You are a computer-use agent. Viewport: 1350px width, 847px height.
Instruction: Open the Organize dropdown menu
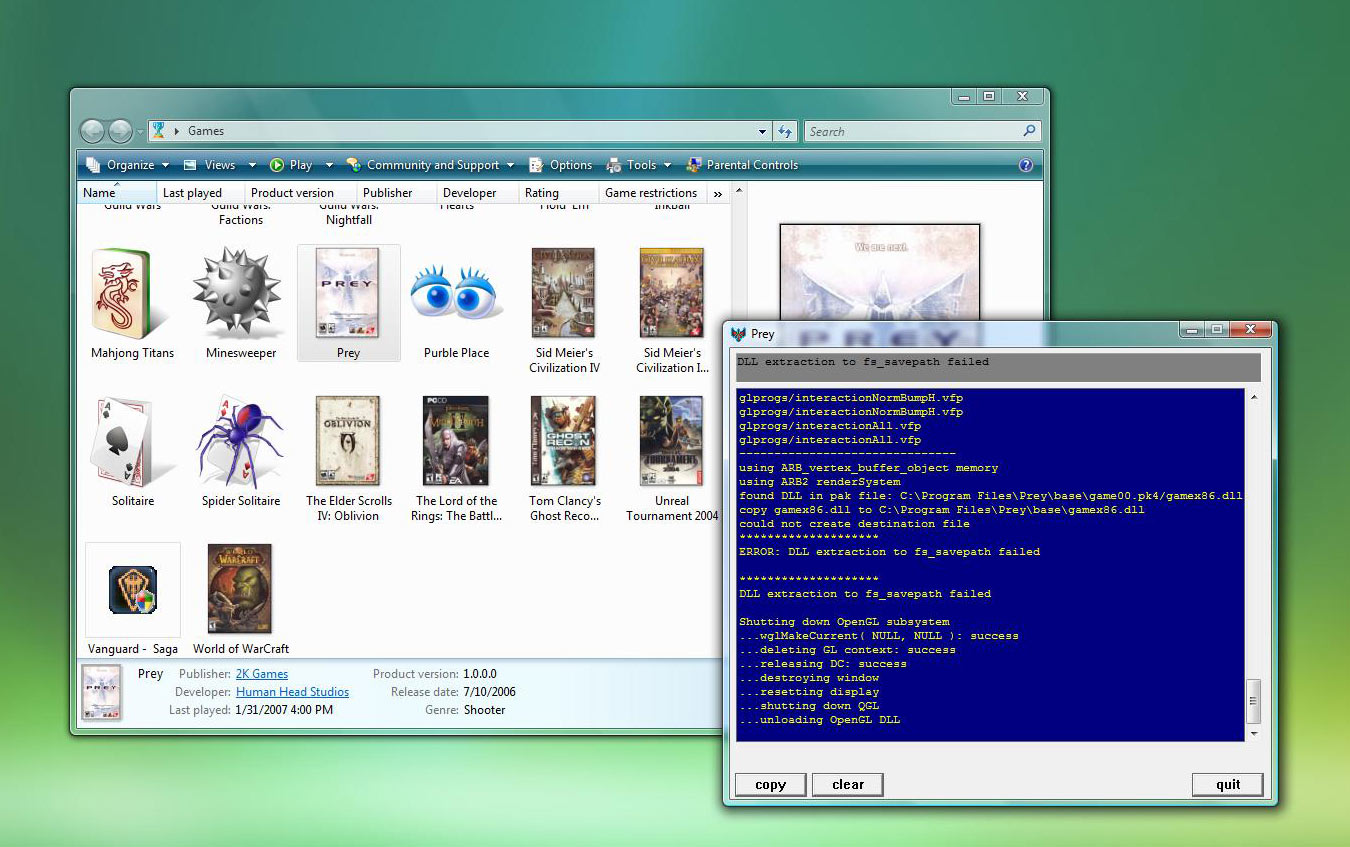click(130, 165)
